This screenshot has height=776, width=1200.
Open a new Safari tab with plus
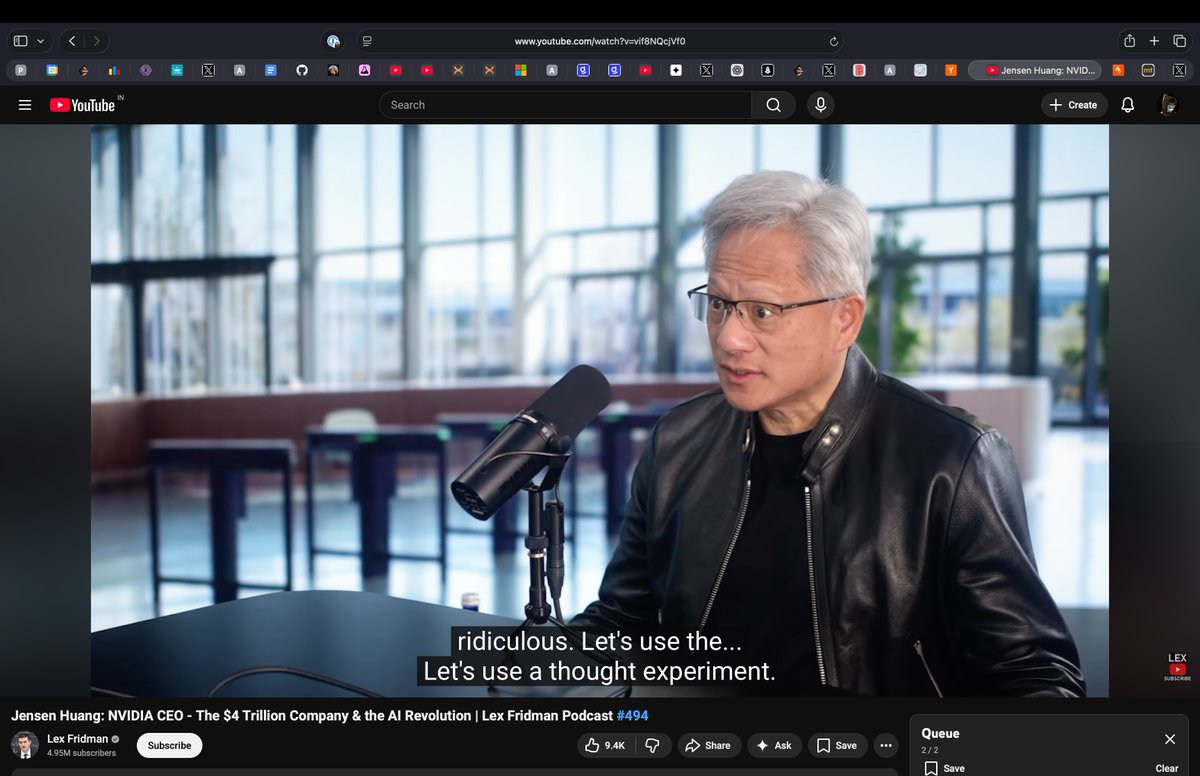[1154, 41]
